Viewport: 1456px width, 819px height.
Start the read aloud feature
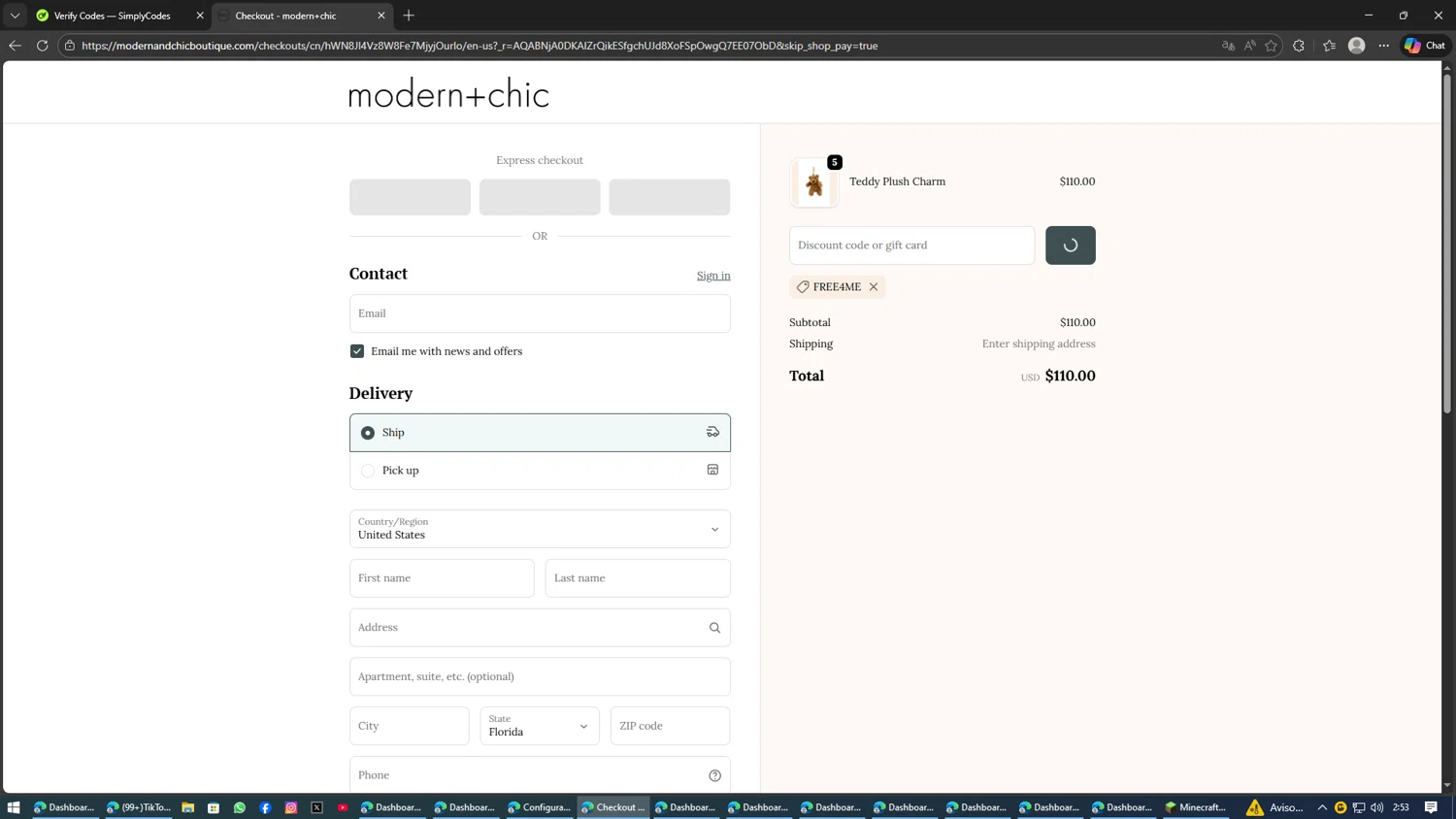pos(1250,46)
